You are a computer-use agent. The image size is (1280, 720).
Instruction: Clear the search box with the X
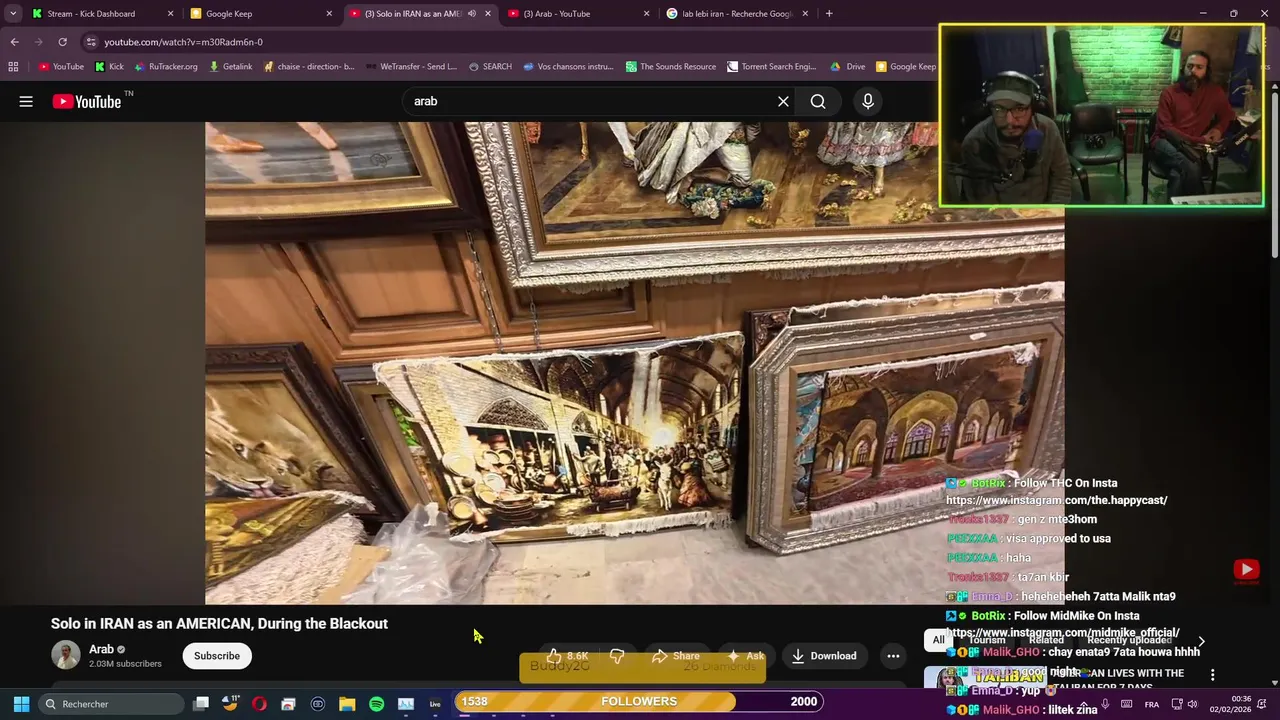coord(783,101)
